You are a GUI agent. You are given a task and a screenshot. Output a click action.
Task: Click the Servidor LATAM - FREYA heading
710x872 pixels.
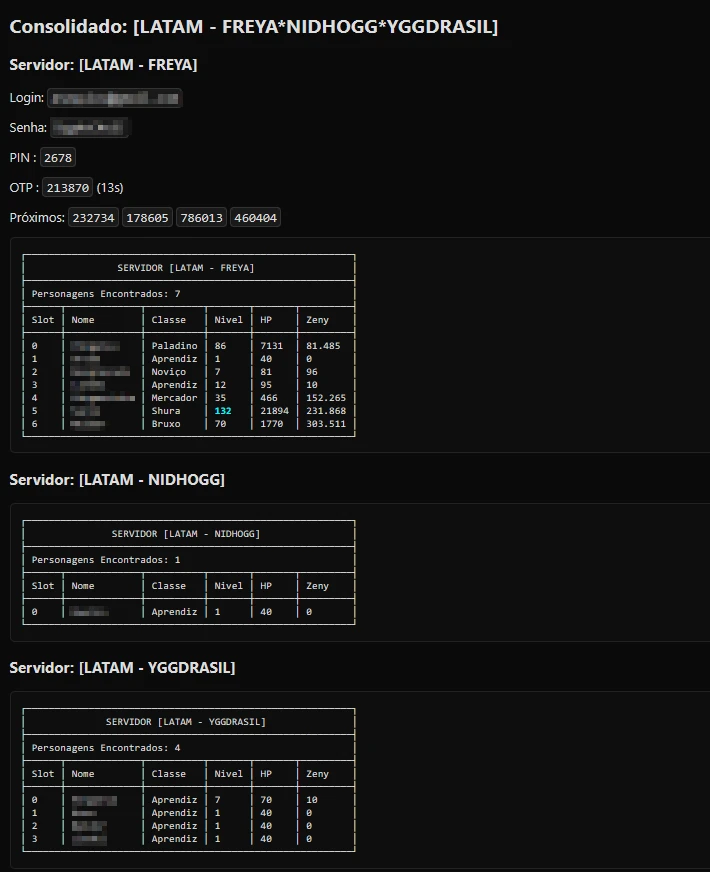103,65
